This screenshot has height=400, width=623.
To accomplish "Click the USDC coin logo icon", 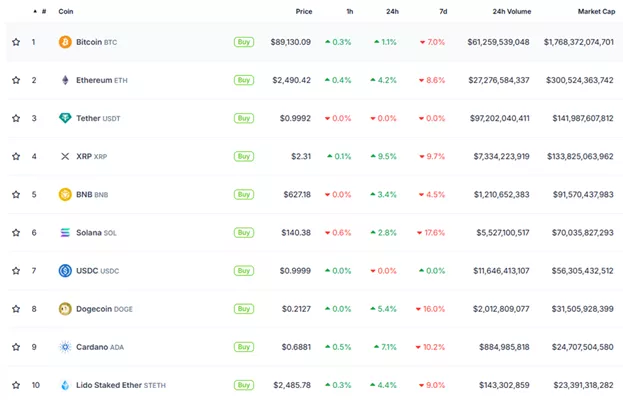I will point(65,271).
